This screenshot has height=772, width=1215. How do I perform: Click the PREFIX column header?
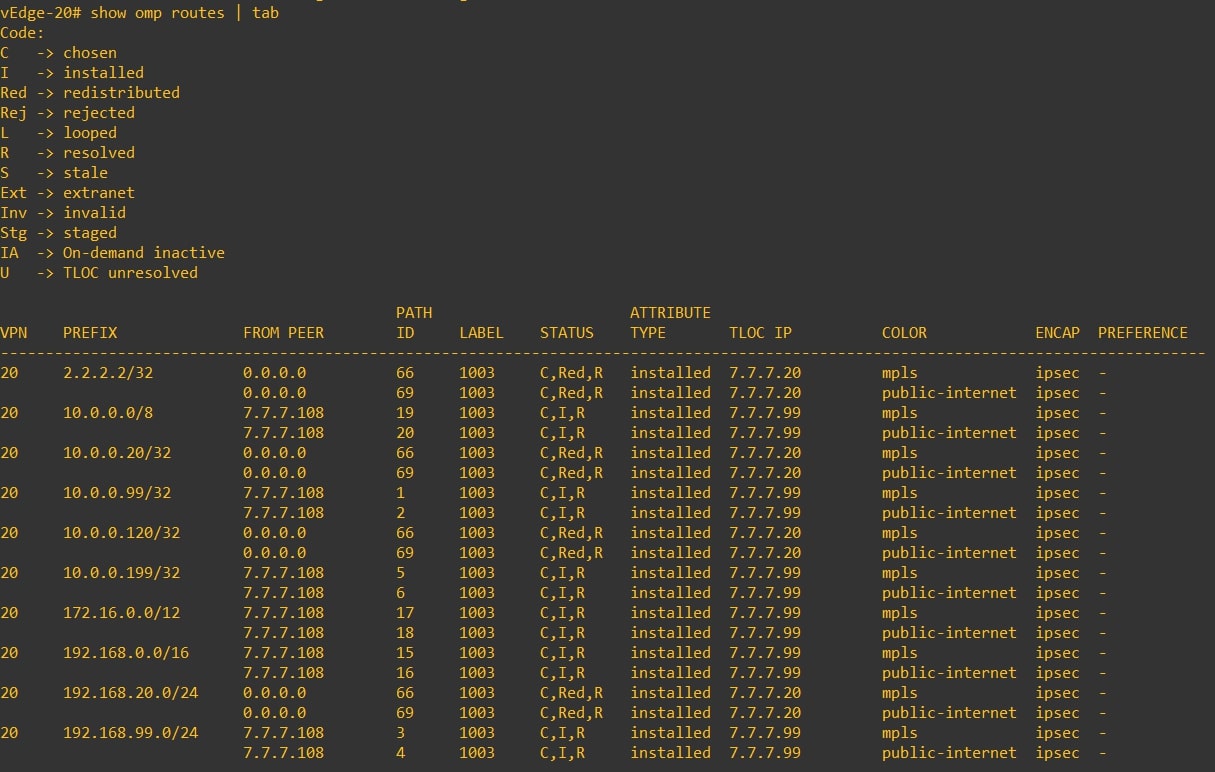click(x=89, y=333)
